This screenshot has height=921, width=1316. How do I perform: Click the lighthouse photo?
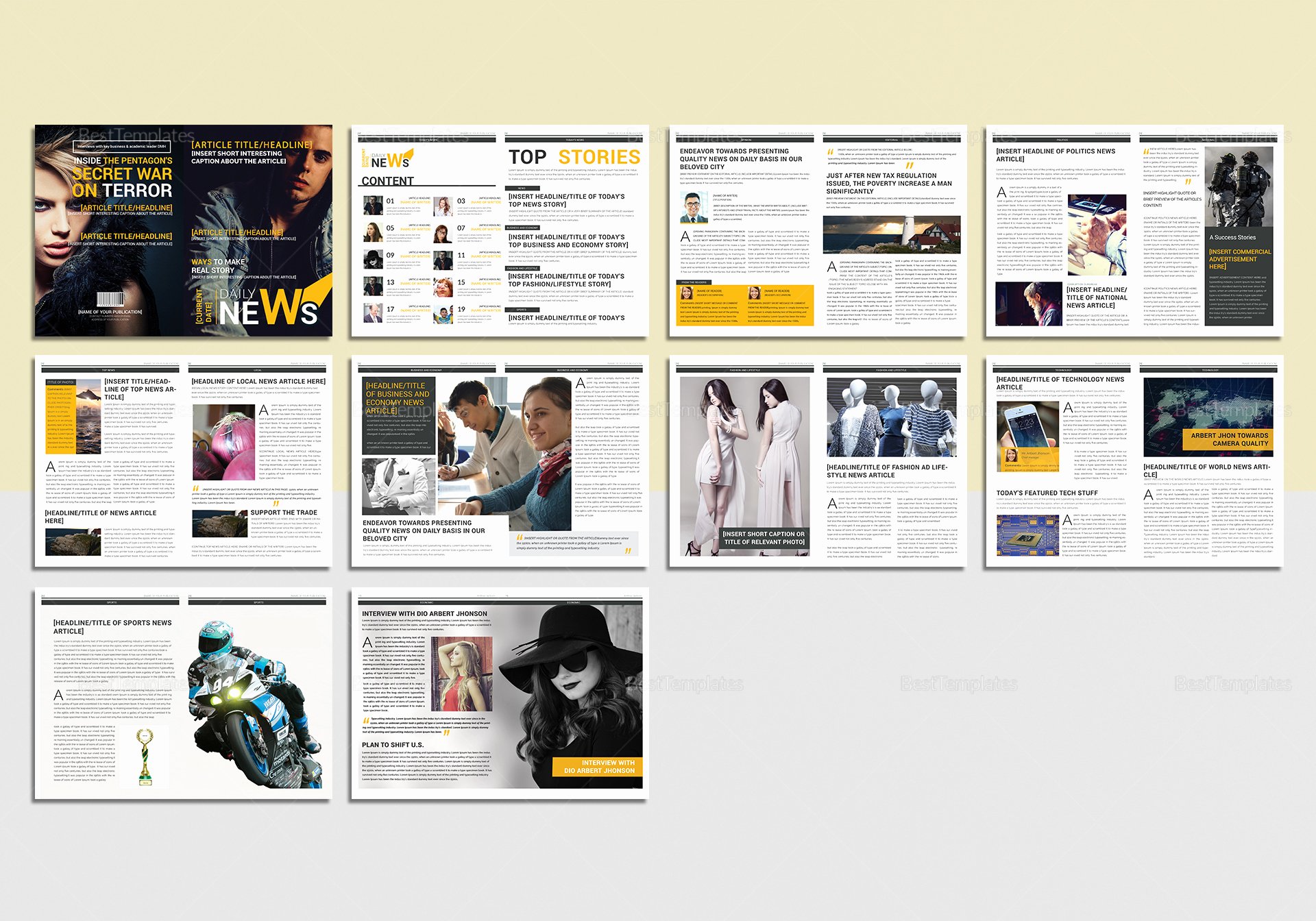click(892, 234)
